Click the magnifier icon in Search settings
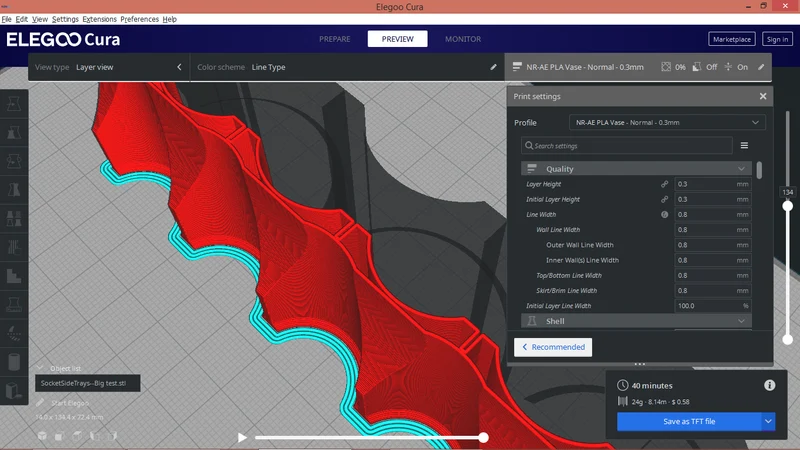The height and width of the screenshot is (450, 800). (x=529, y=145)
